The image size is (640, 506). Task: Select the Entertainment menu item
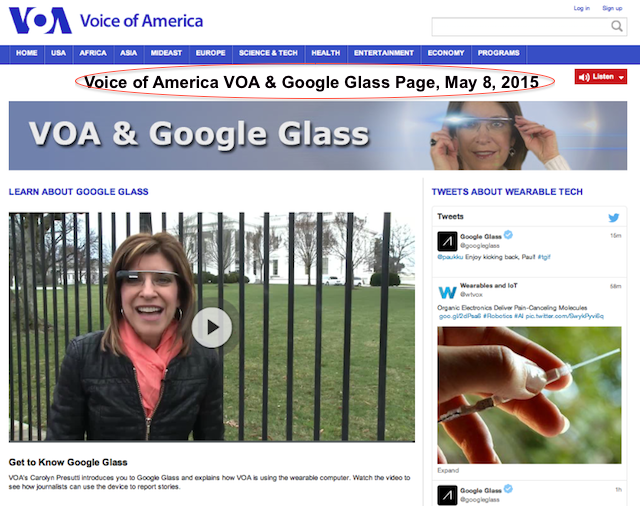point(384,53)
